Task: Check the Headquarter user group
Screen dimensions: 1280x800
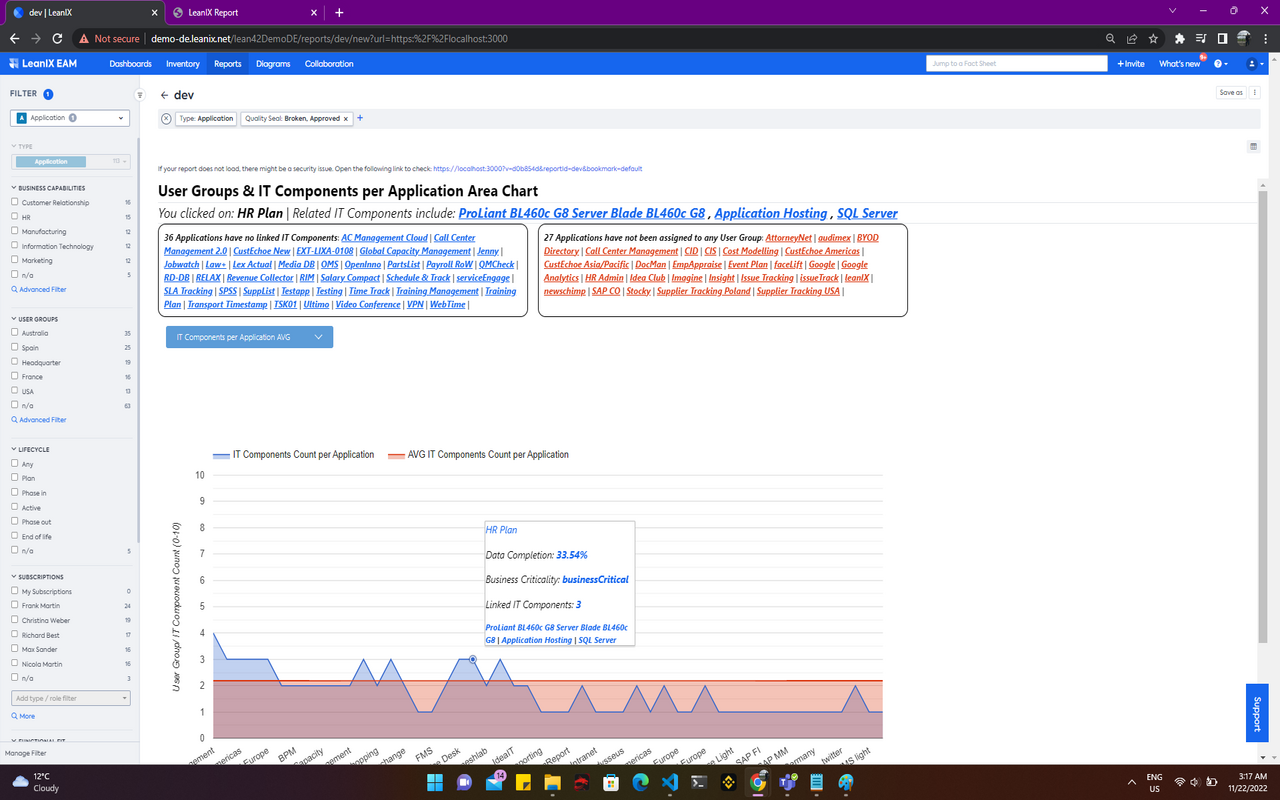Action: [15, 362]
